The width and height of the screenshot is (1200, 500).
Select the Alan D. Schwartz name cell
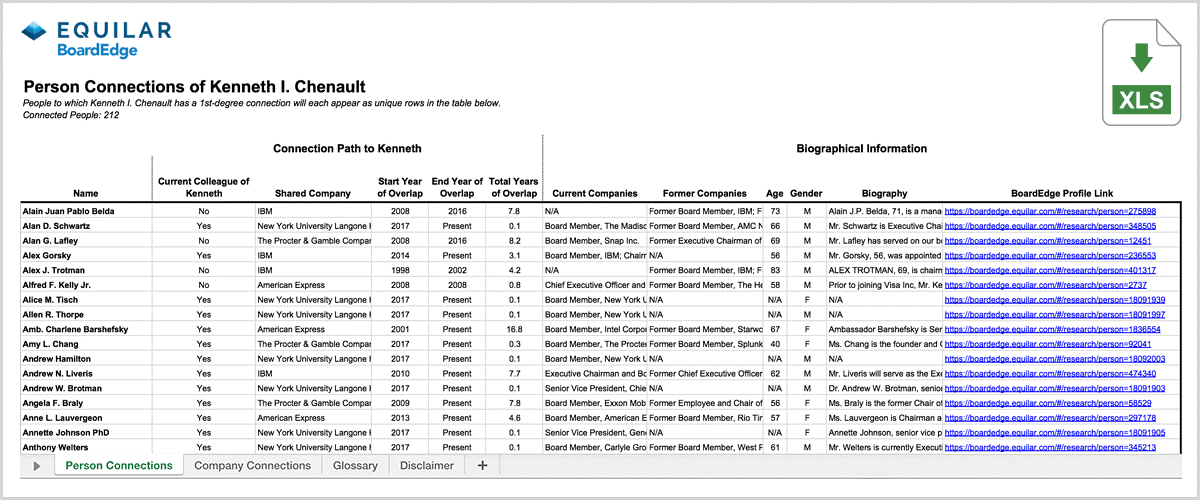(86, 227)
